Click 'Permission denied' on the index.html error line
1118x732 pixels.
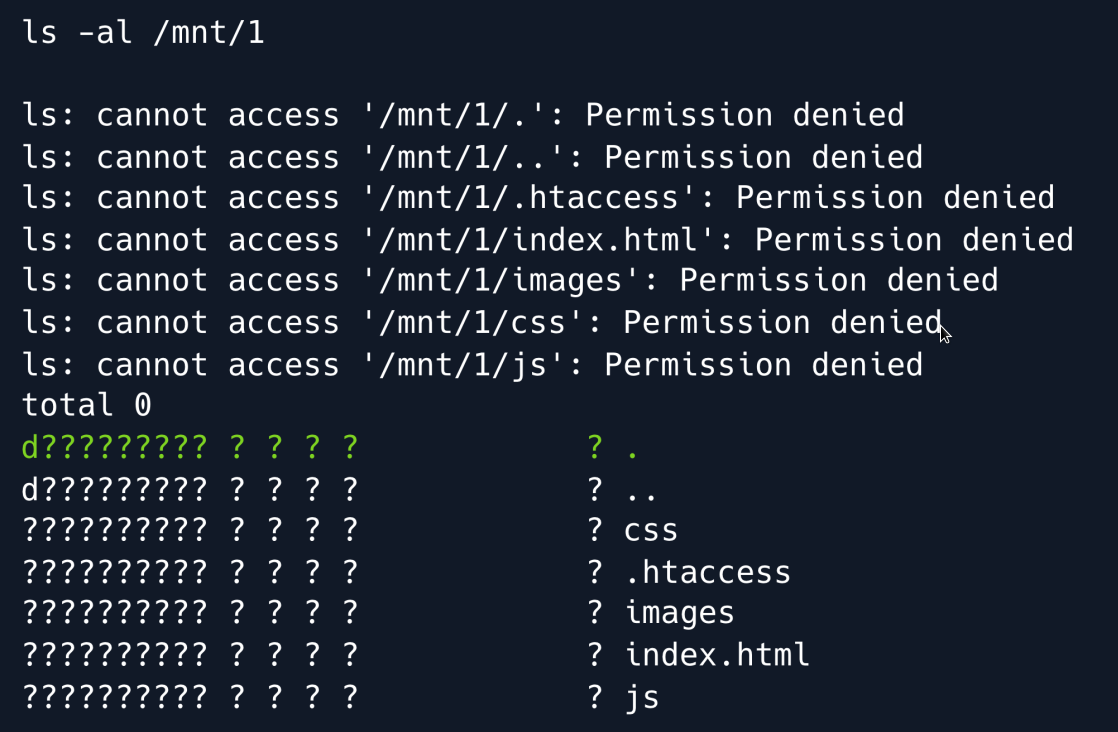pos(914,240)
